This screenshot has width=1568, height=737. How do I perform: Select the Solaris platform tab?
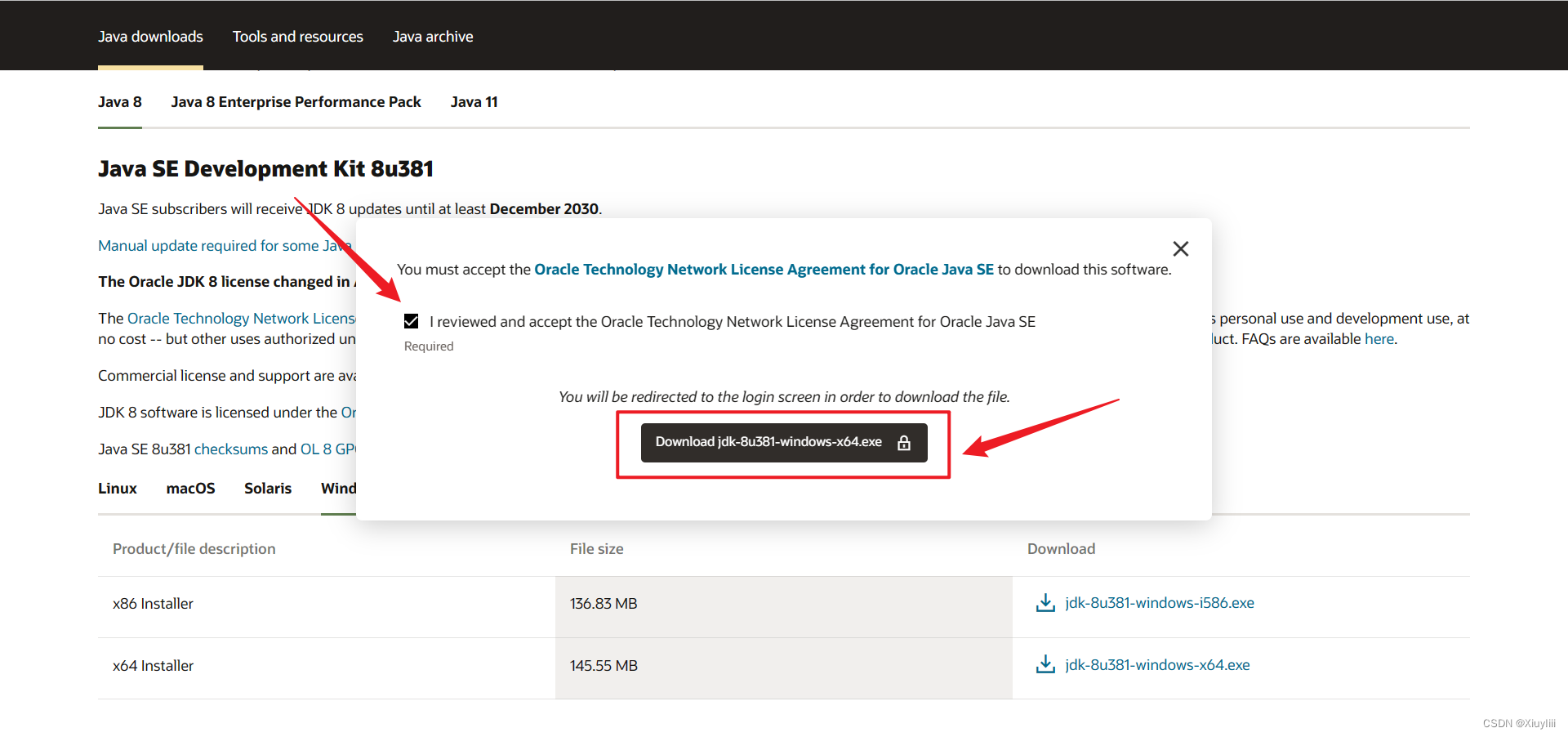pos(268,489)
